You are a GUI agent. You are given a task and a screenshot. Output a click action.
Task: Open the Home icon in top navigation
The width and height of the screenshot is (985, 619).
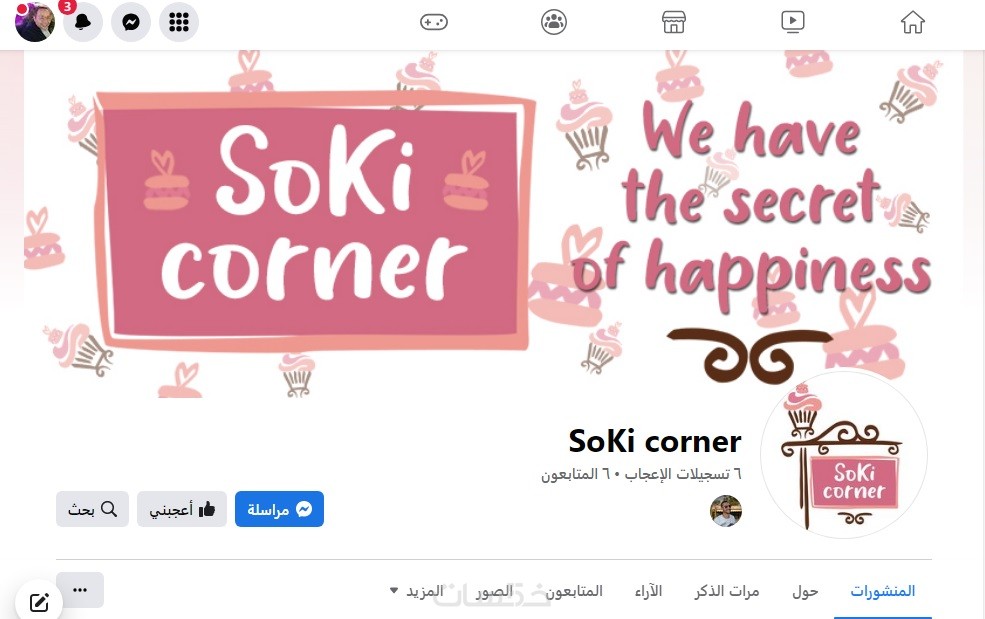click(x=912, y=22)
